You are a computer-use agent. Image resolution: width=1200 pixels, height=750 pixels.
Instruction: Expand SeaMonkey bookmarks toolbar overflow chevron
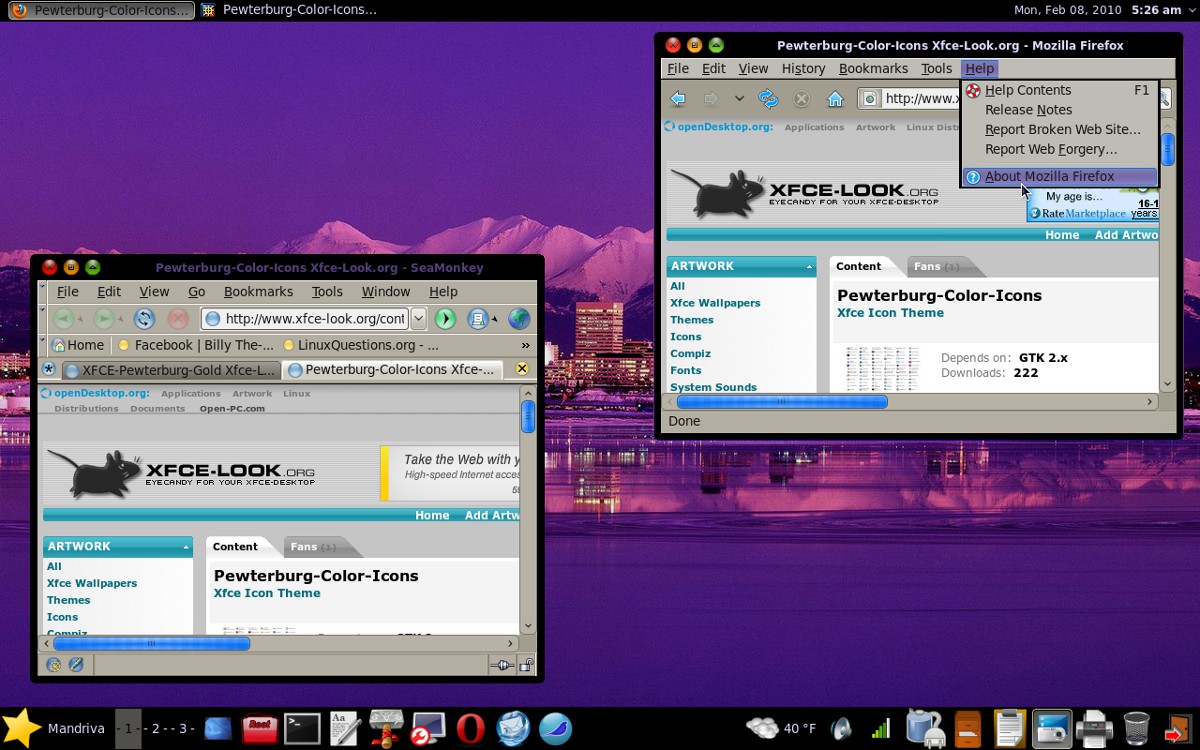525,345
